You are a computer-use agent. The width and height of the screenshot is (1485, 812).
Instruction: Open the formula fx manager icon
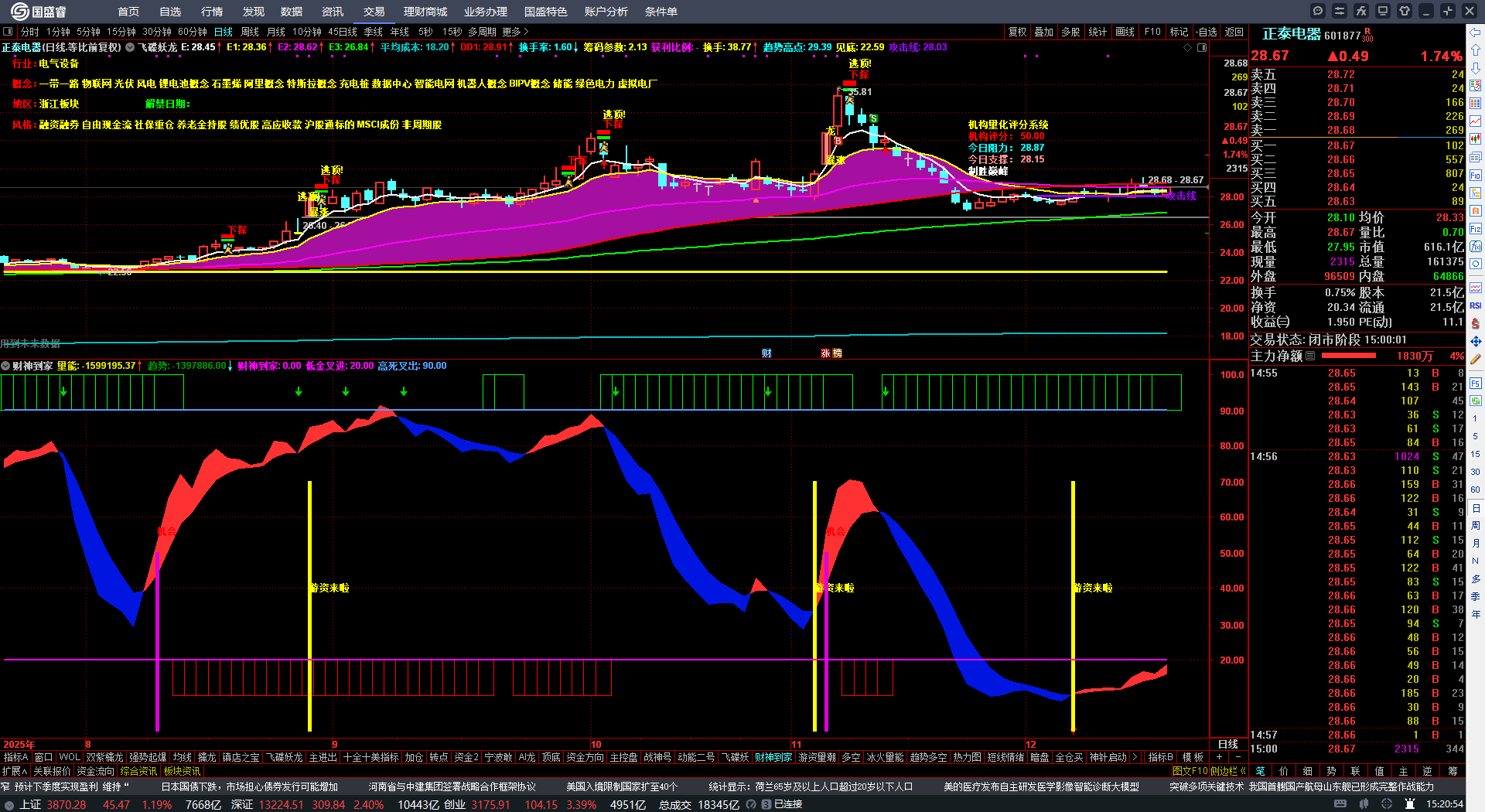(x=1361, y=11)
